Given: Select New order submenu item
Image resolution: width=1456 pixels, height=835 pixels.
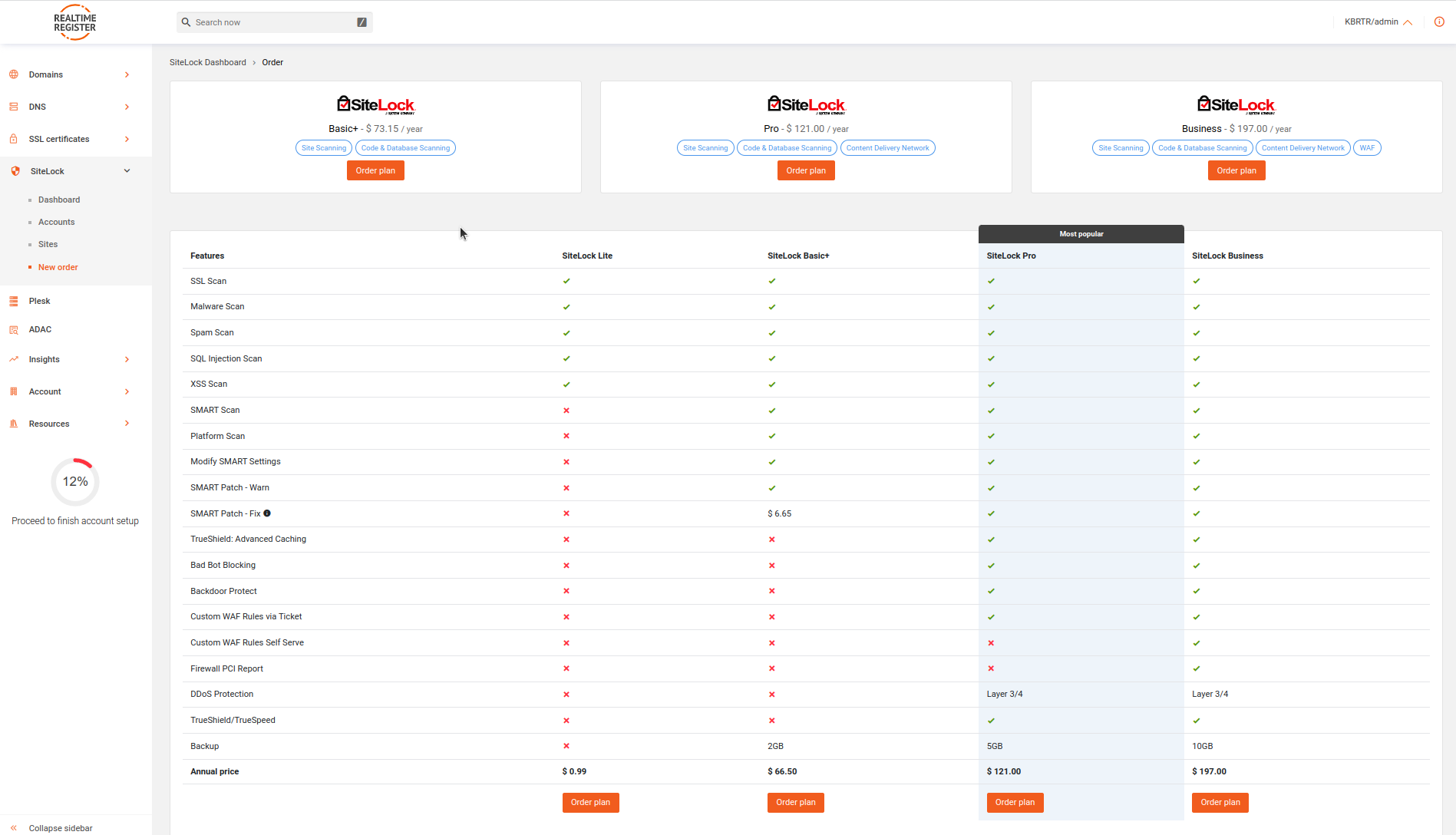Looking at the screenshot, I should [58, 267].
